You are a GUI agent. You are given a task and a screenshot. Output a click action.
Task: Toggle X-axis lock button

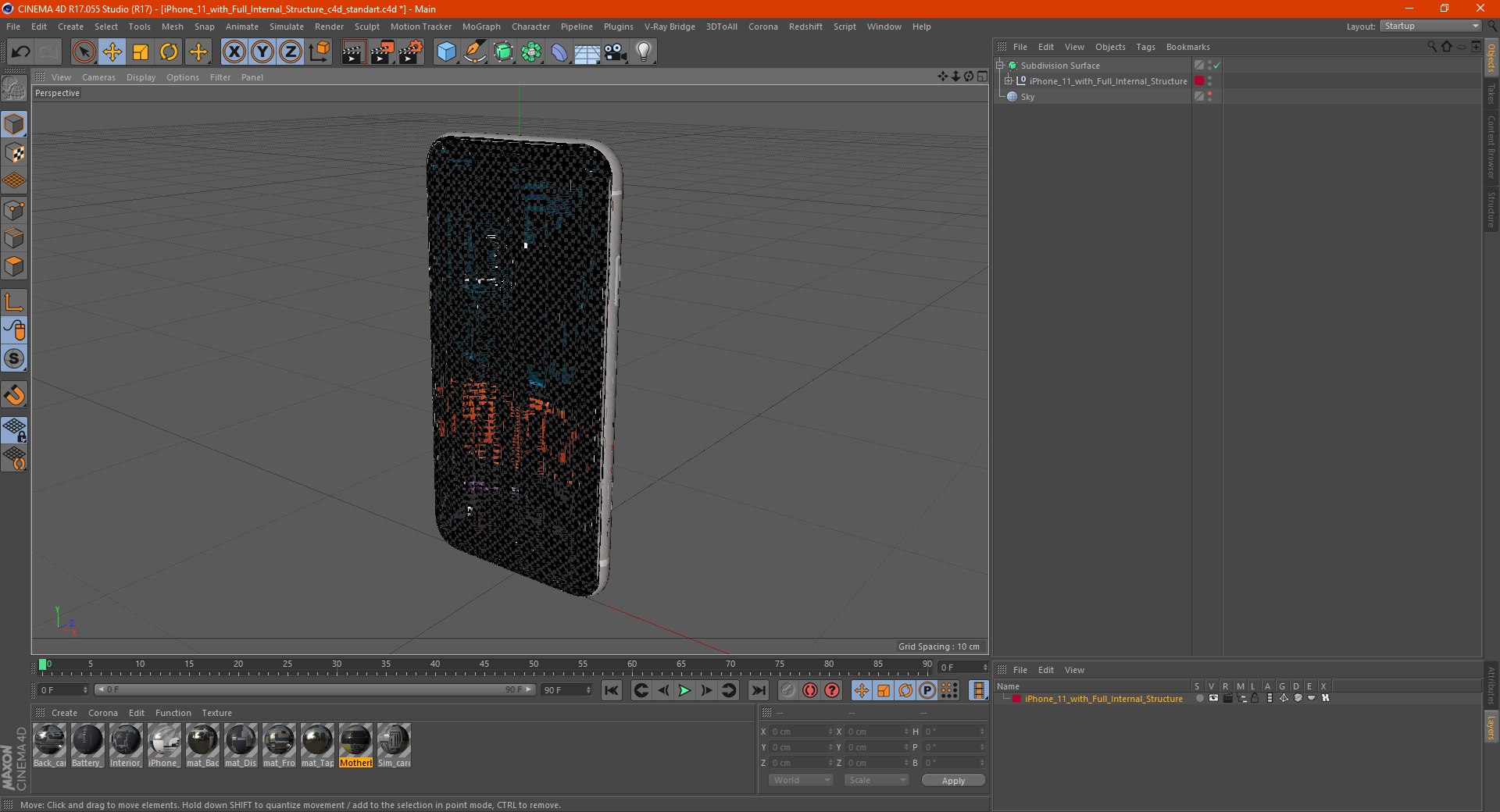(234, 52)
